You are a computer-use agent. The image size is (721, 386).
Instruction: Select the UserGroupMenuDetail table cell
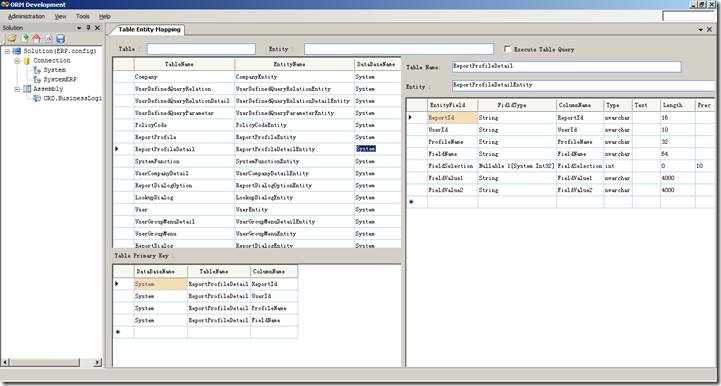(184, 222)
